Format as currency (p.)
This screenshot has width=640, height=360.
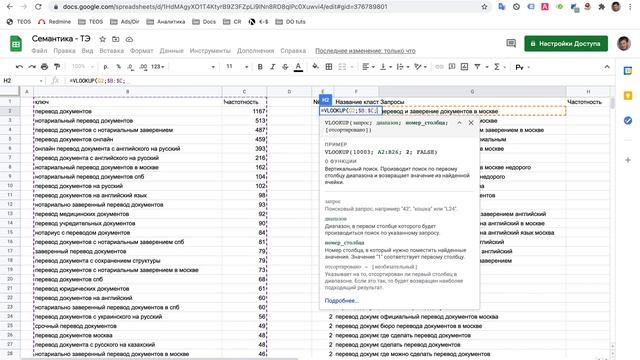[106, 67]
